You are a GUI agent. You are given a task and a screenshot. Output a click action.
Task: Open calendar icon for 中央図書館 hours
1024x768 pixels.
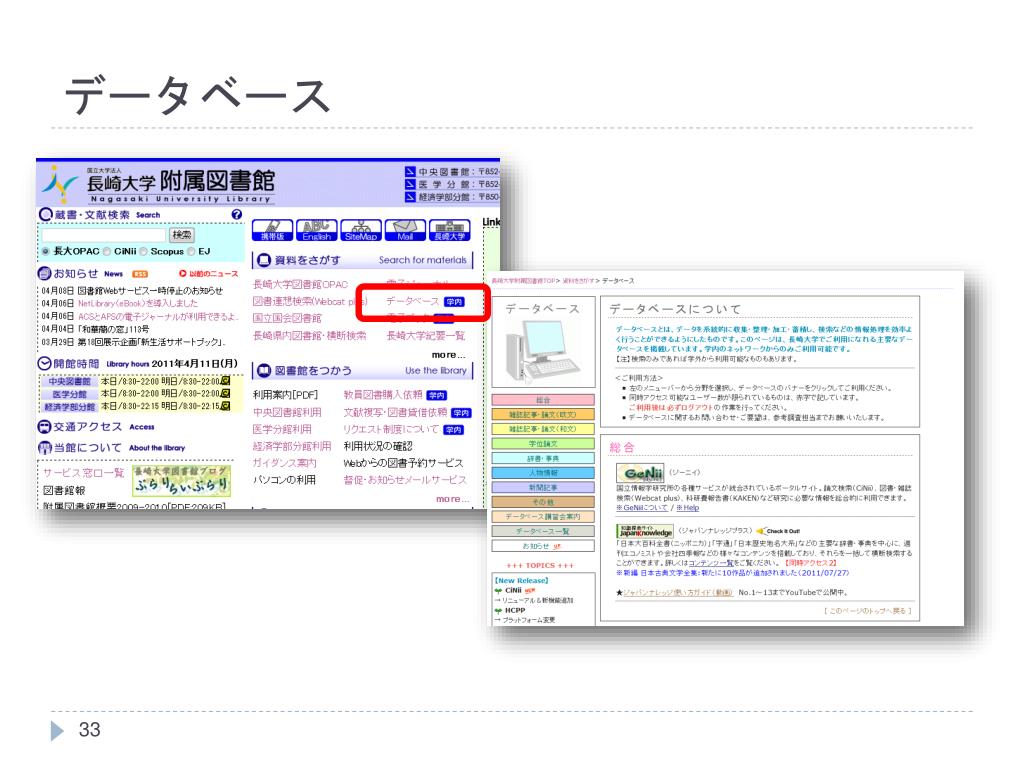[x=225, y=381]
